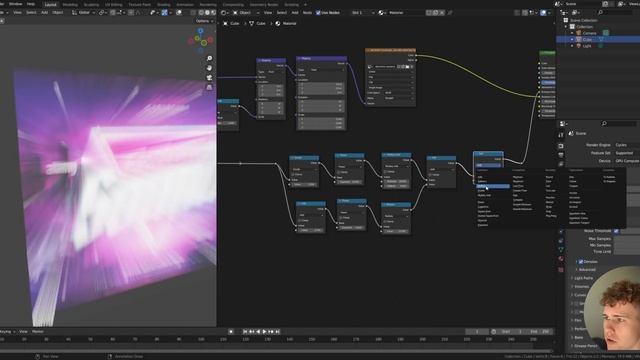The image size is (640, 360).
Task: Open the Slot 1 material slot dropdown
Action: 363,13
